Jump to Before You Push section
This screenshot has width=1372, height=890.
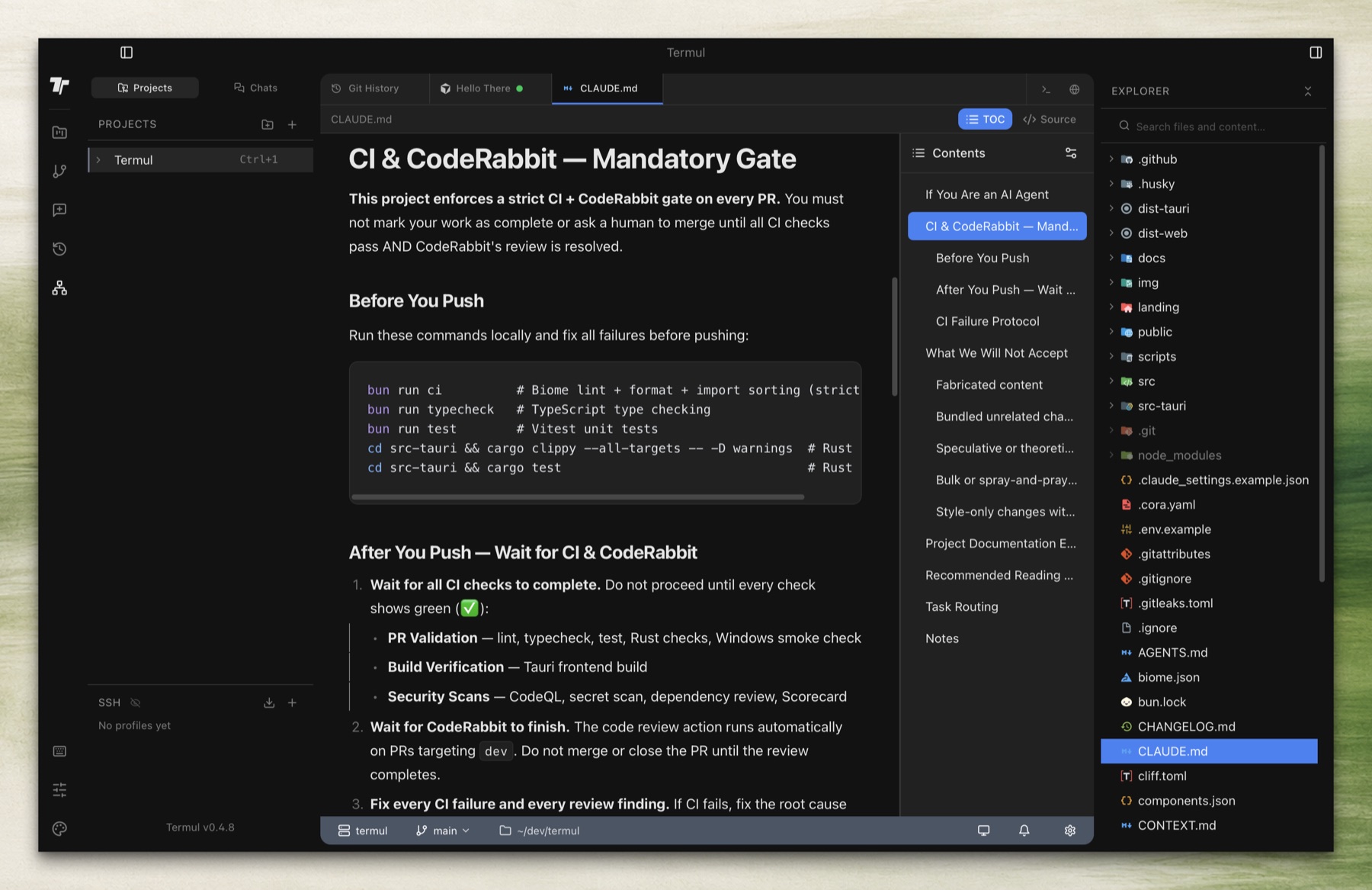click(x=997, y=259)
